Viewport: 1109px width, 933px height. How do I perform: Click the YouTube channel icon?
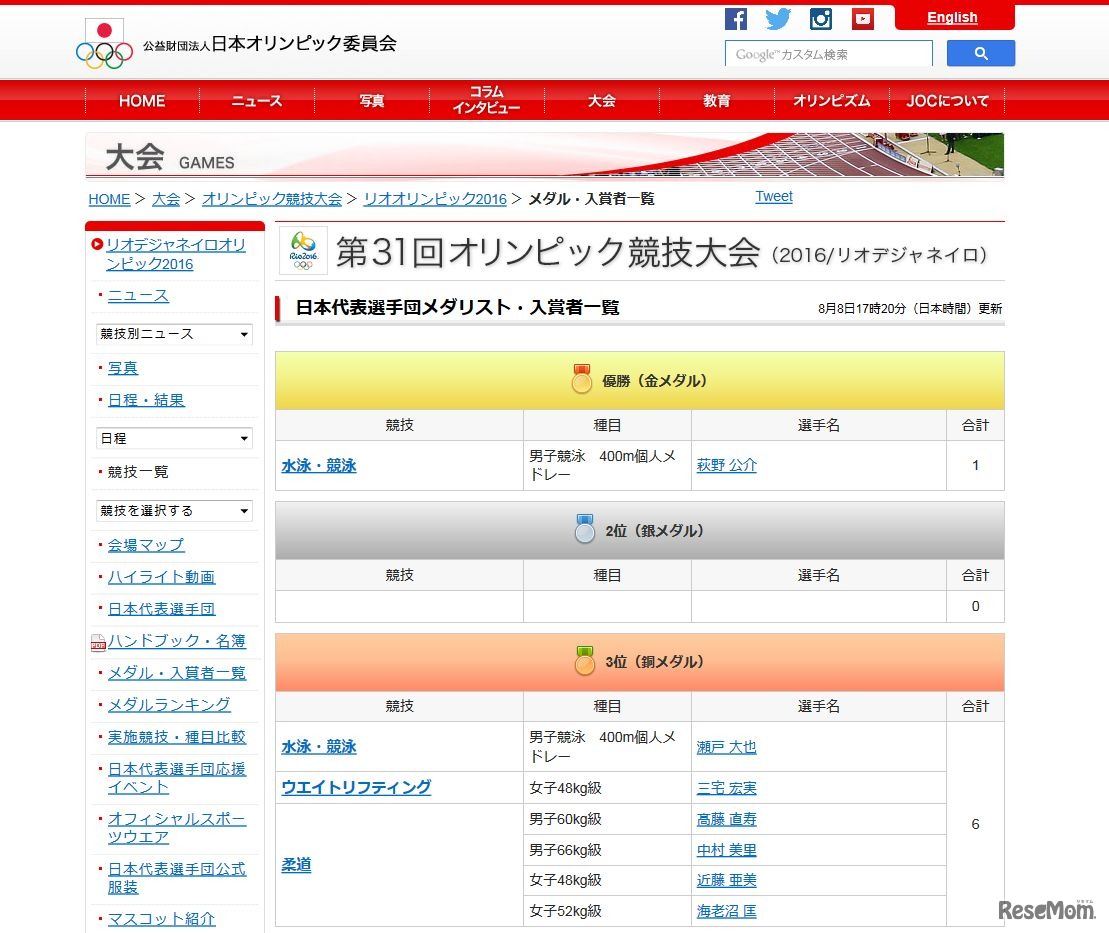click(x=862, y=18)
